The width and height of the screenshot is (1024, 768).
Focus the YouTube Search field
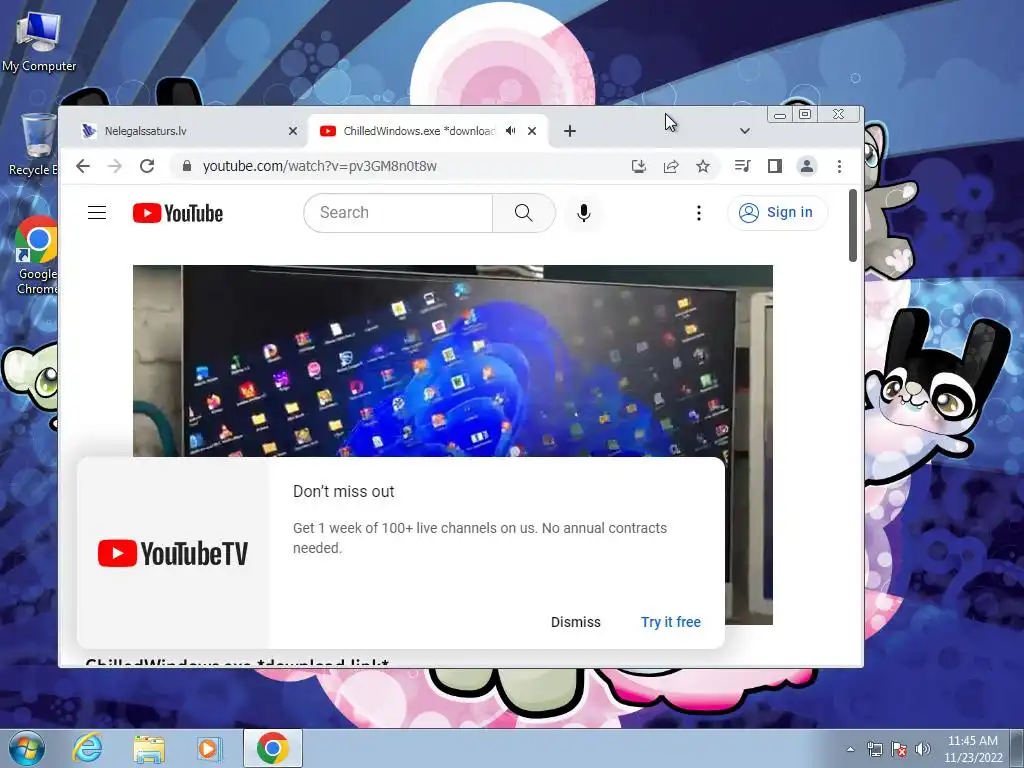coord(398,213)
